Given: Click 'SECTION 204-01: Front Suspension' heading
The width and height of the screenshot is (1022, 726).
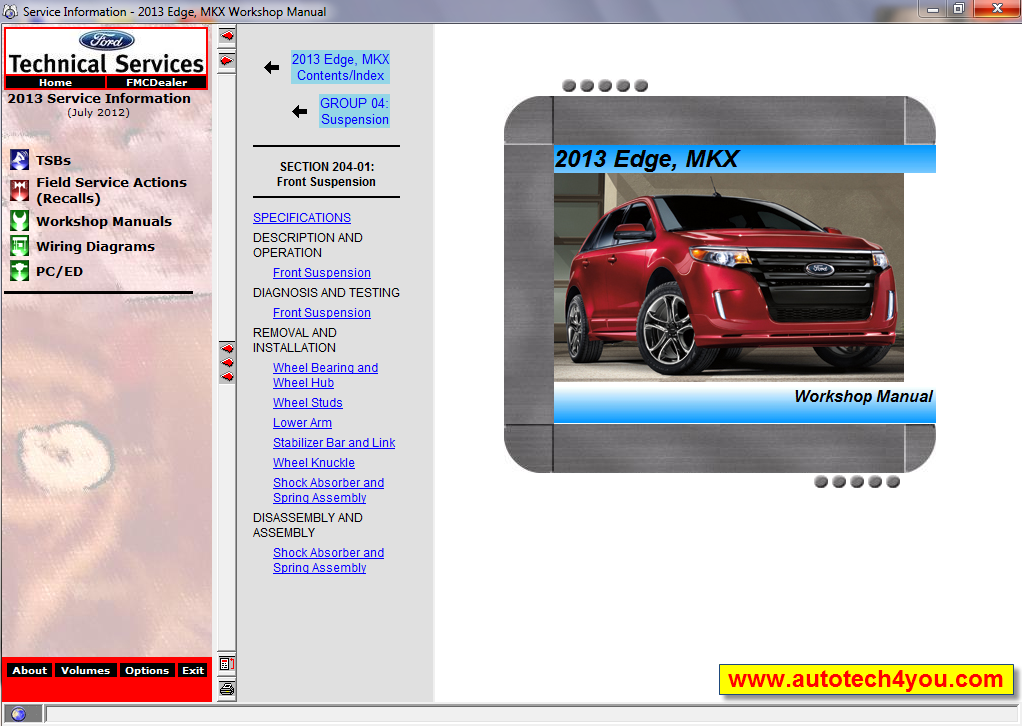Looking at the screenshot, I should (x=326, y=174).
